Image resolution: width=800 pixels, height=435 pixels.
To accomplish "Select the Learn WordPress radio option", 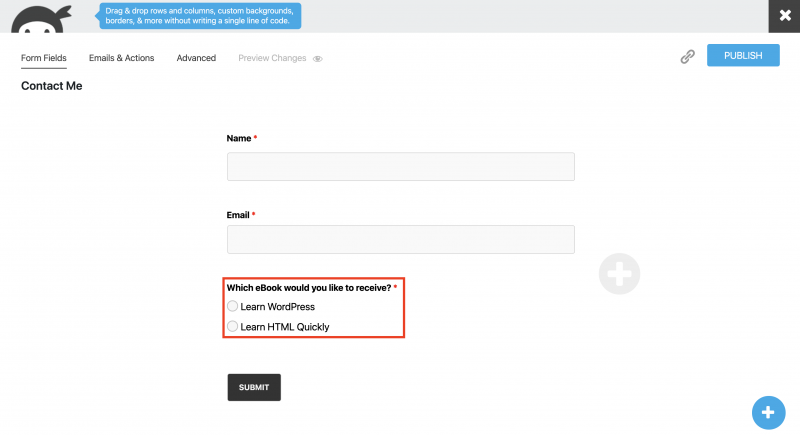I will pyautogui.click(x=233, y=306).
